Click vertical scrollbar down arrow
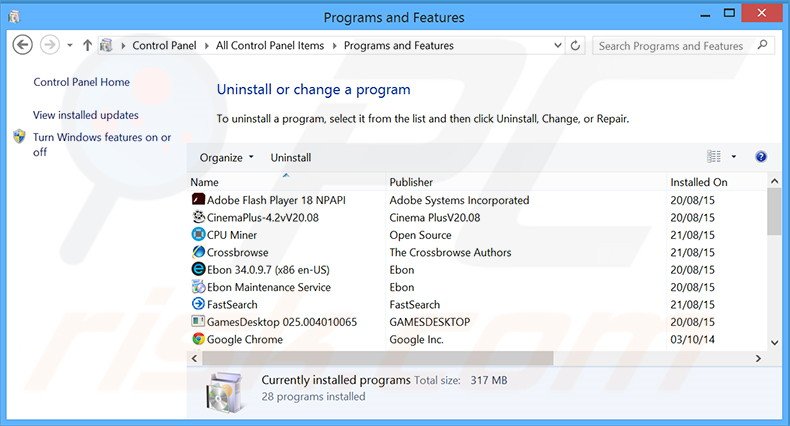 pyautogui.click(x=774, y=343)
